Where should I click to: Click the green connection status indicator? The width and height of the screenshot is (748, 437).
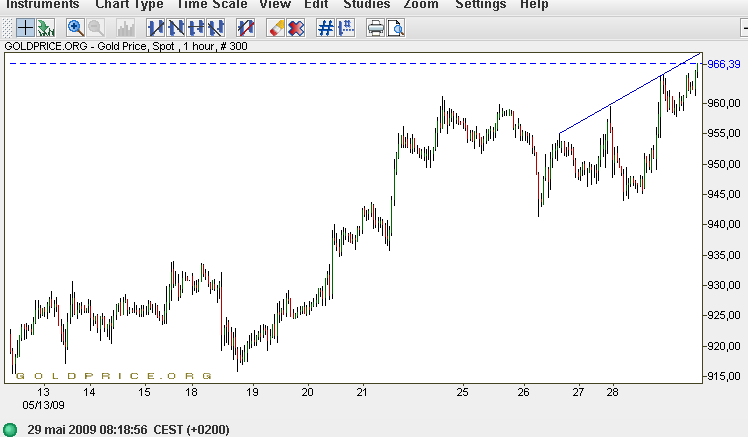pos(10,429)
